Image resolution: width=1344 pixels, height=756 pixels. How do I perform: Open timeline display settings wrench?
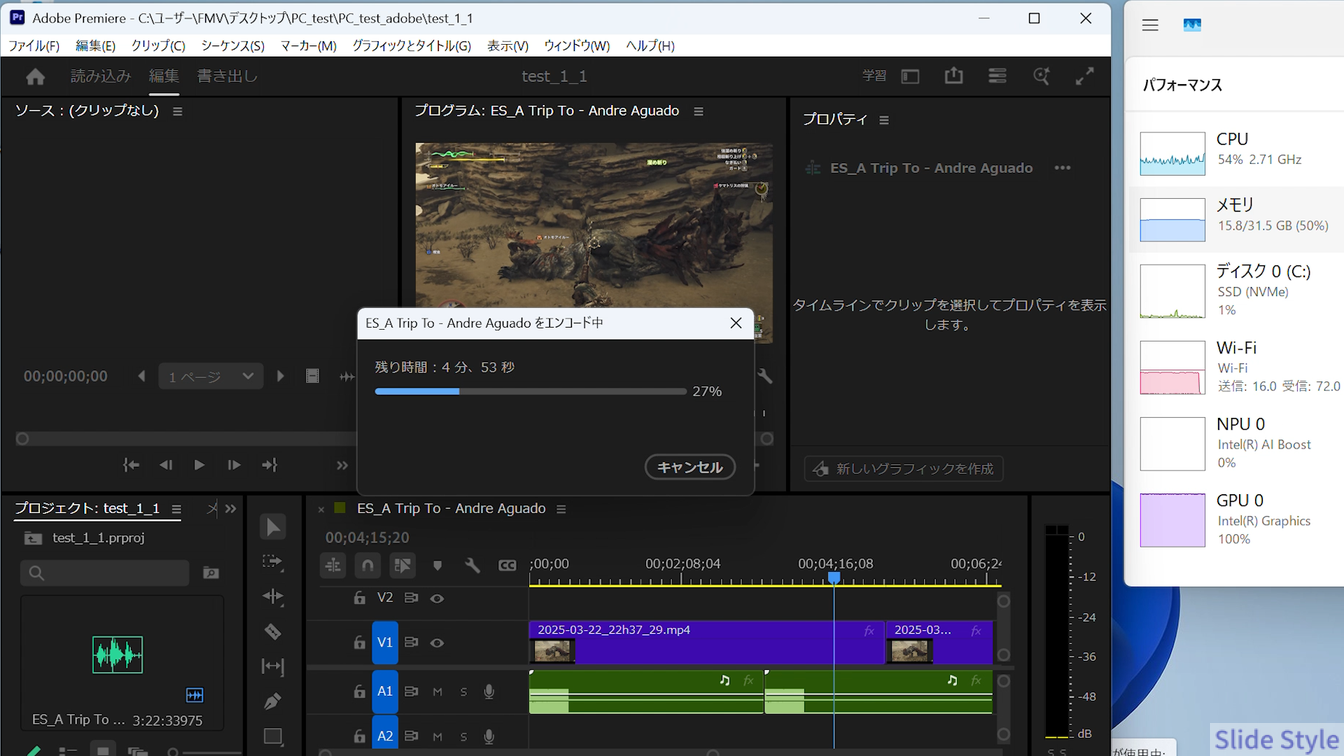472,566
